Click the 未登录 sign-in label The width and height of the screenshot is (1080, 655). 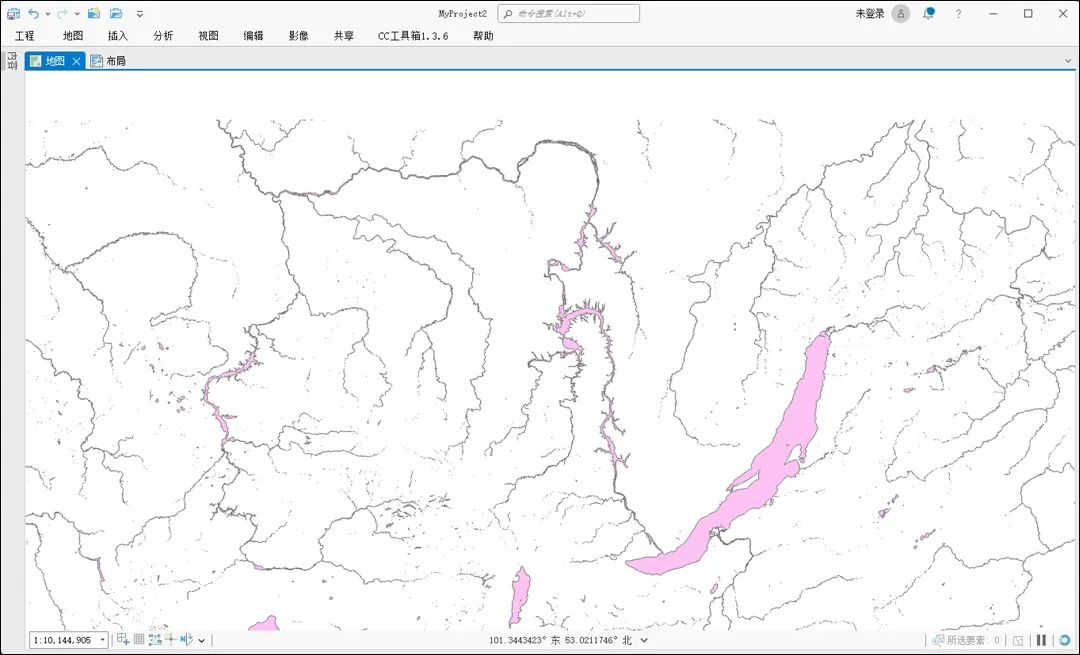tap(869, 13)
